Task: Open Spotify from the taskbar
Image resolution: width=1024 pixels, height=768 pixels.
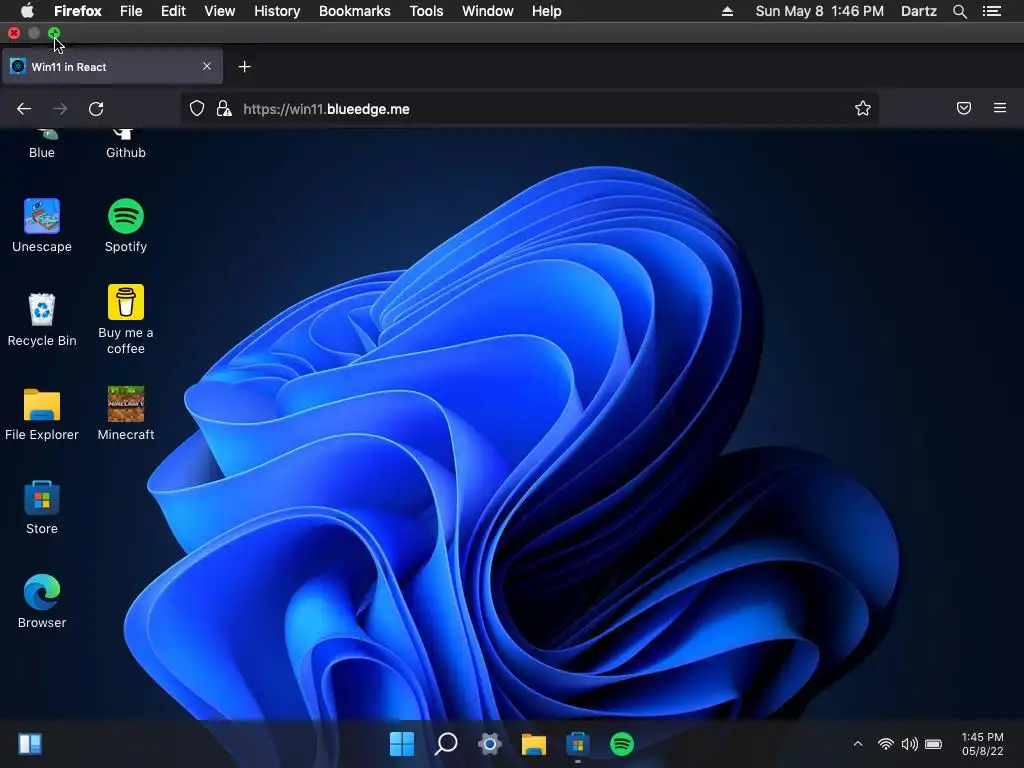Action: tap(622, 744)
